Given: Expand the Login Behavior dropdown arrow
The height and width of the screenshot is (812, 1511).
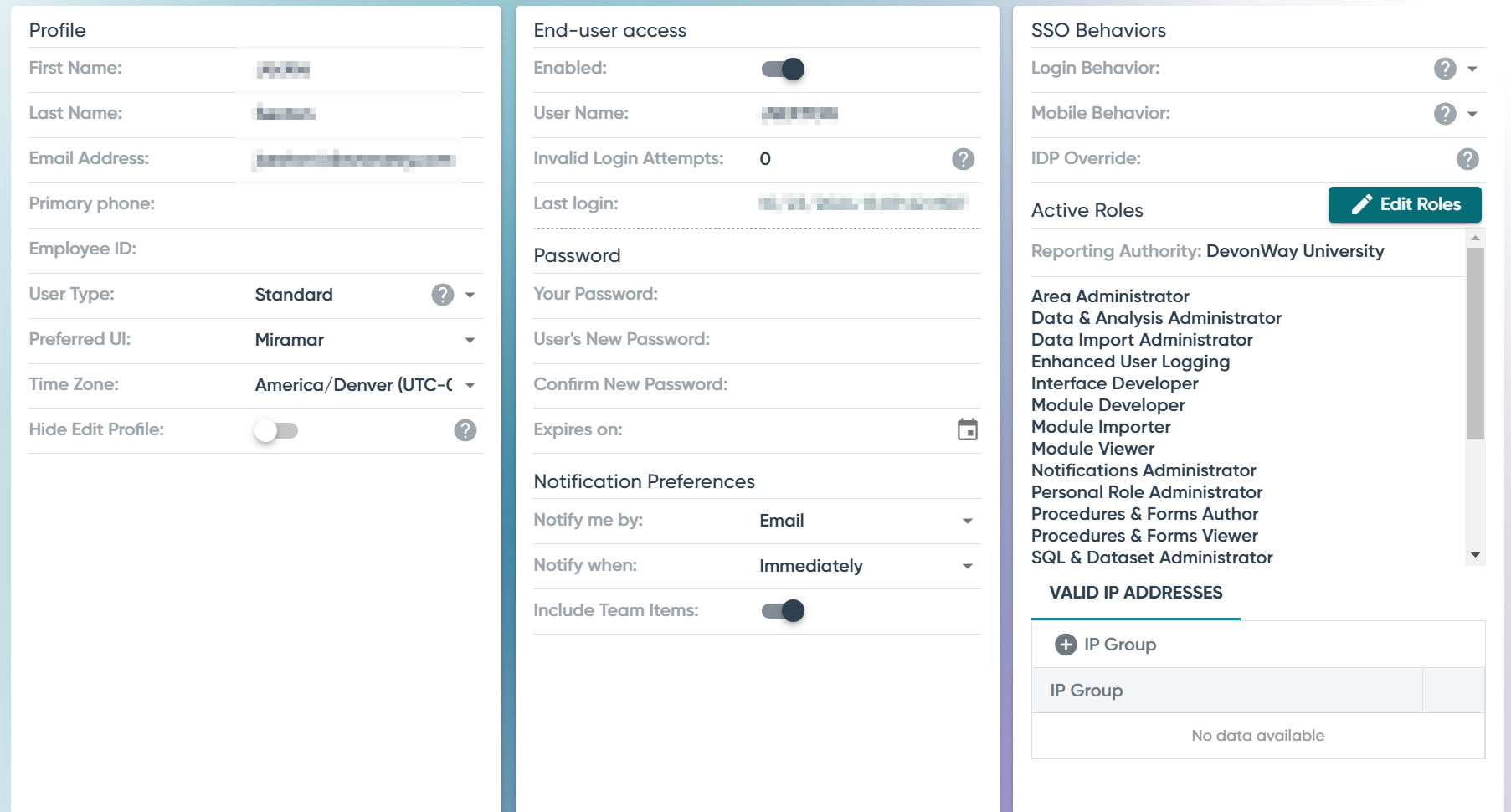Looking at the screenshot, I should tap(1472, 69).
